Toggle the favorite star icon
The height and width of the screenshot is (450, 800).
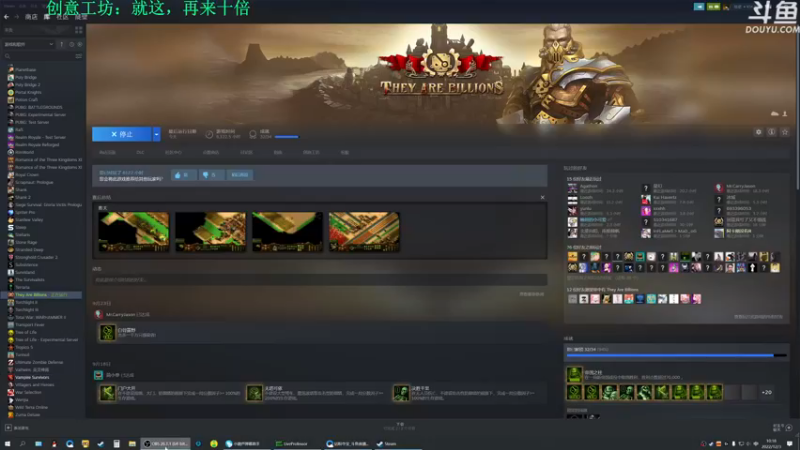785,132
